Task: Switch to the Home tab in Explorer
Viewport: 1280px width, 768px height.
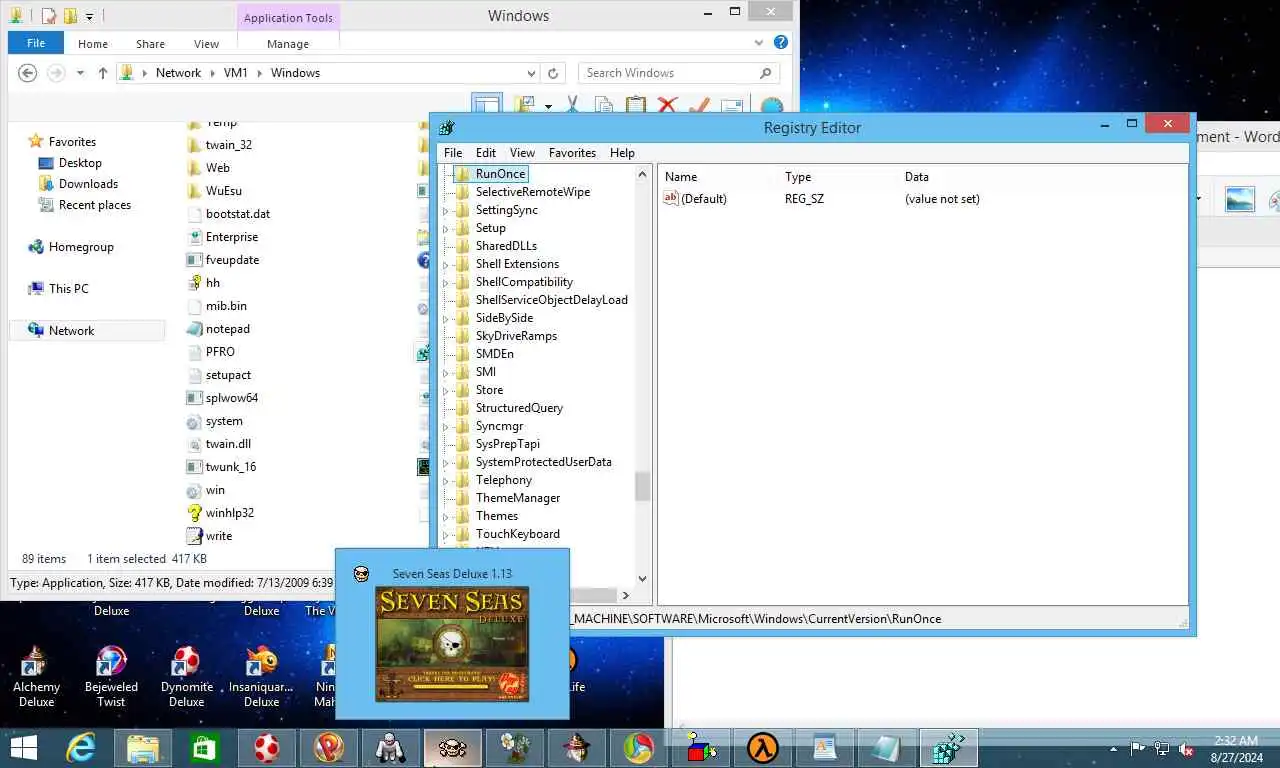Action: 93,44
